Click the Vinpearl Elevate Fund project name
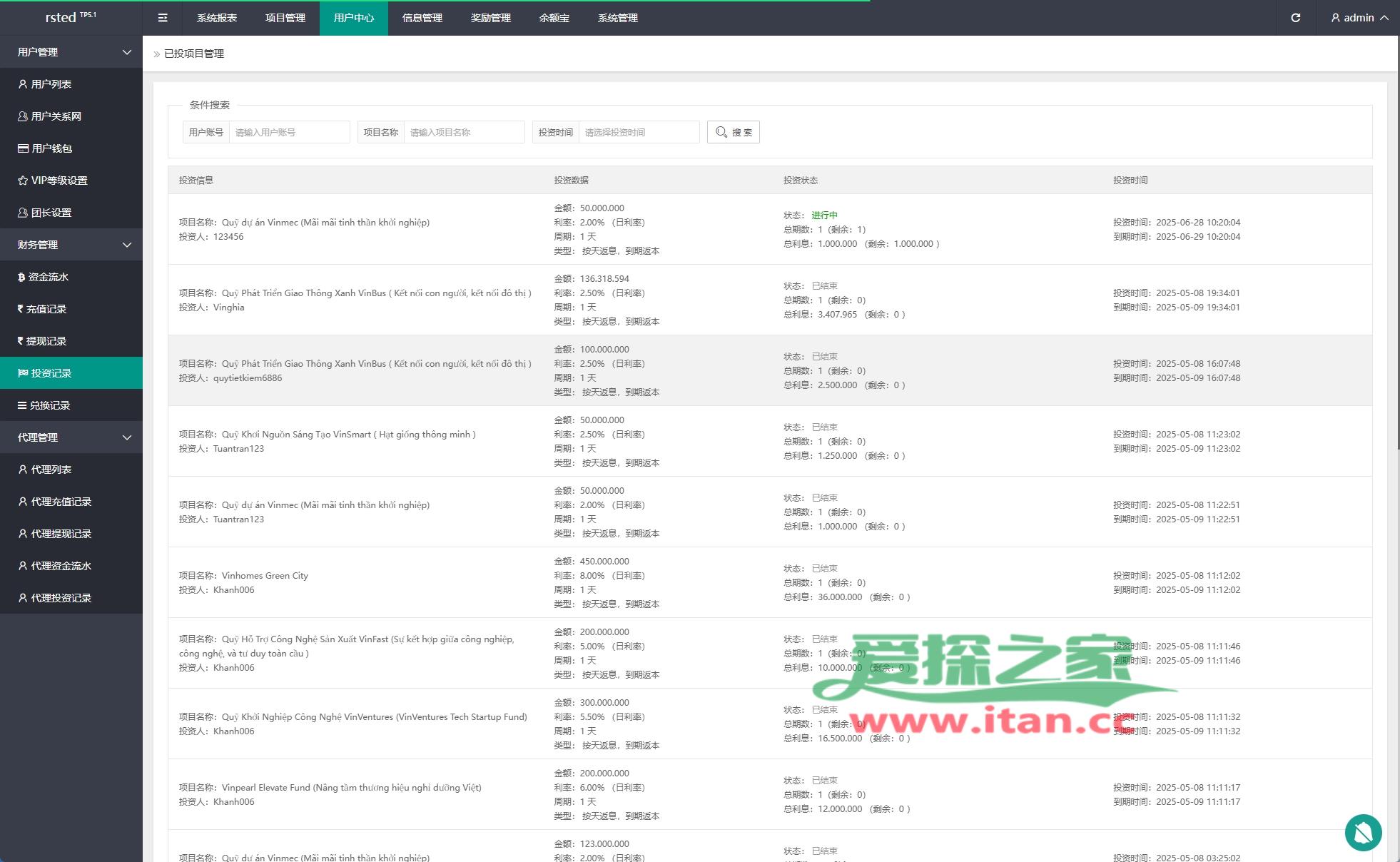 click(352, 788)
